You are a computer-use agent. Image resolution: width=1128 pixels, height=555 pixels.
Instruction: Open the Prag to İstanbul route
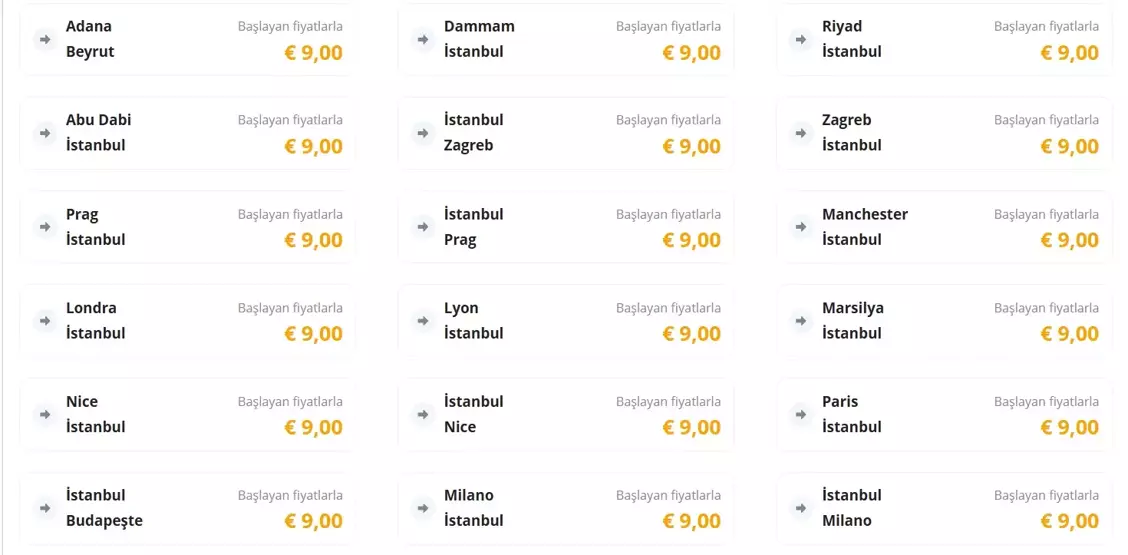tap(187, 227)
